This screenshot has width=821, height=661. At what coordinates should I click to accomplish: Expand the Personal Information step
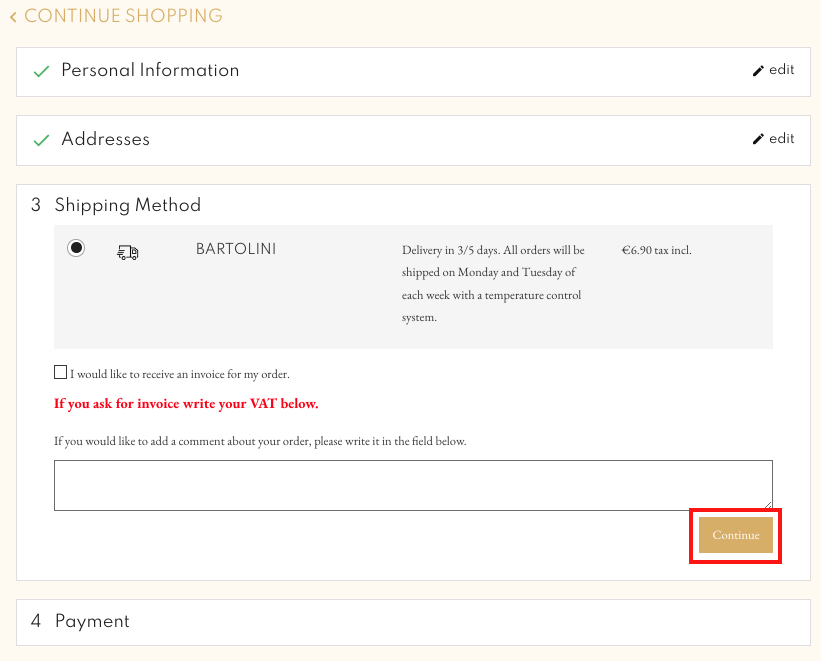(150, 71)
